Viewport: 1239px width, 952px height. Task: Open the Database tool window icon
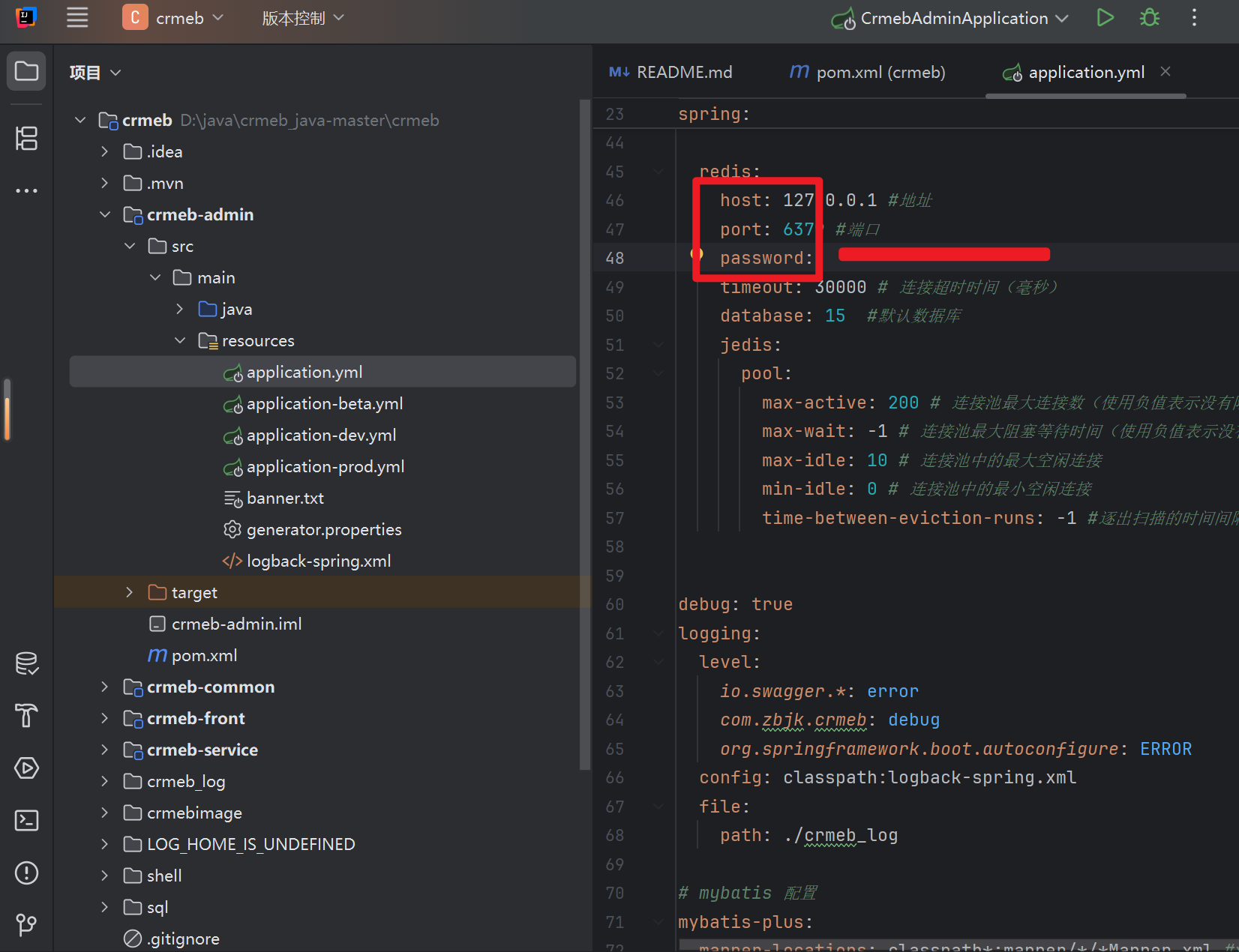tap(26, 663)
